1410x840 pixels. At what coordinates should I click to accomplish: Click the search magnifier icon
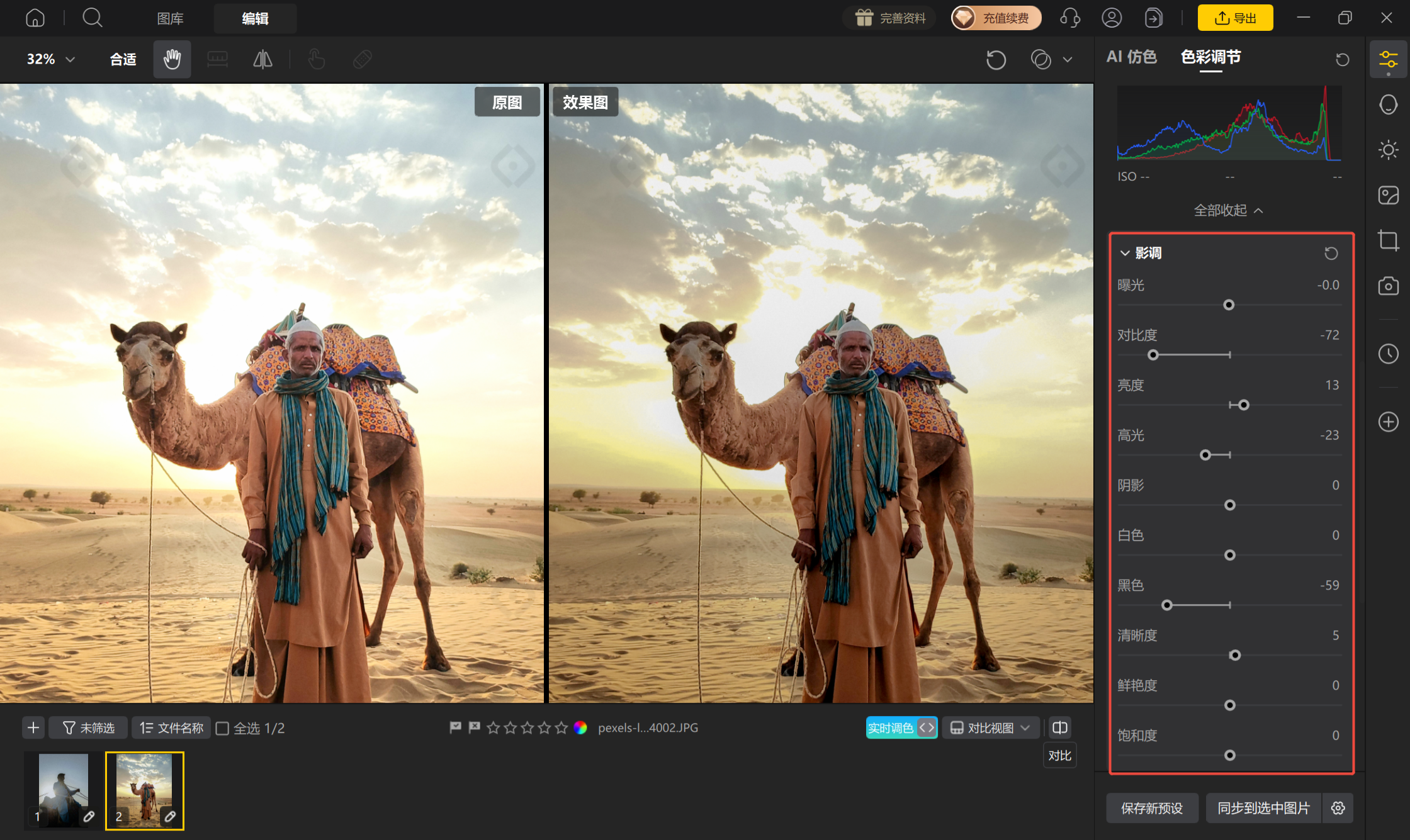[93, 18]
